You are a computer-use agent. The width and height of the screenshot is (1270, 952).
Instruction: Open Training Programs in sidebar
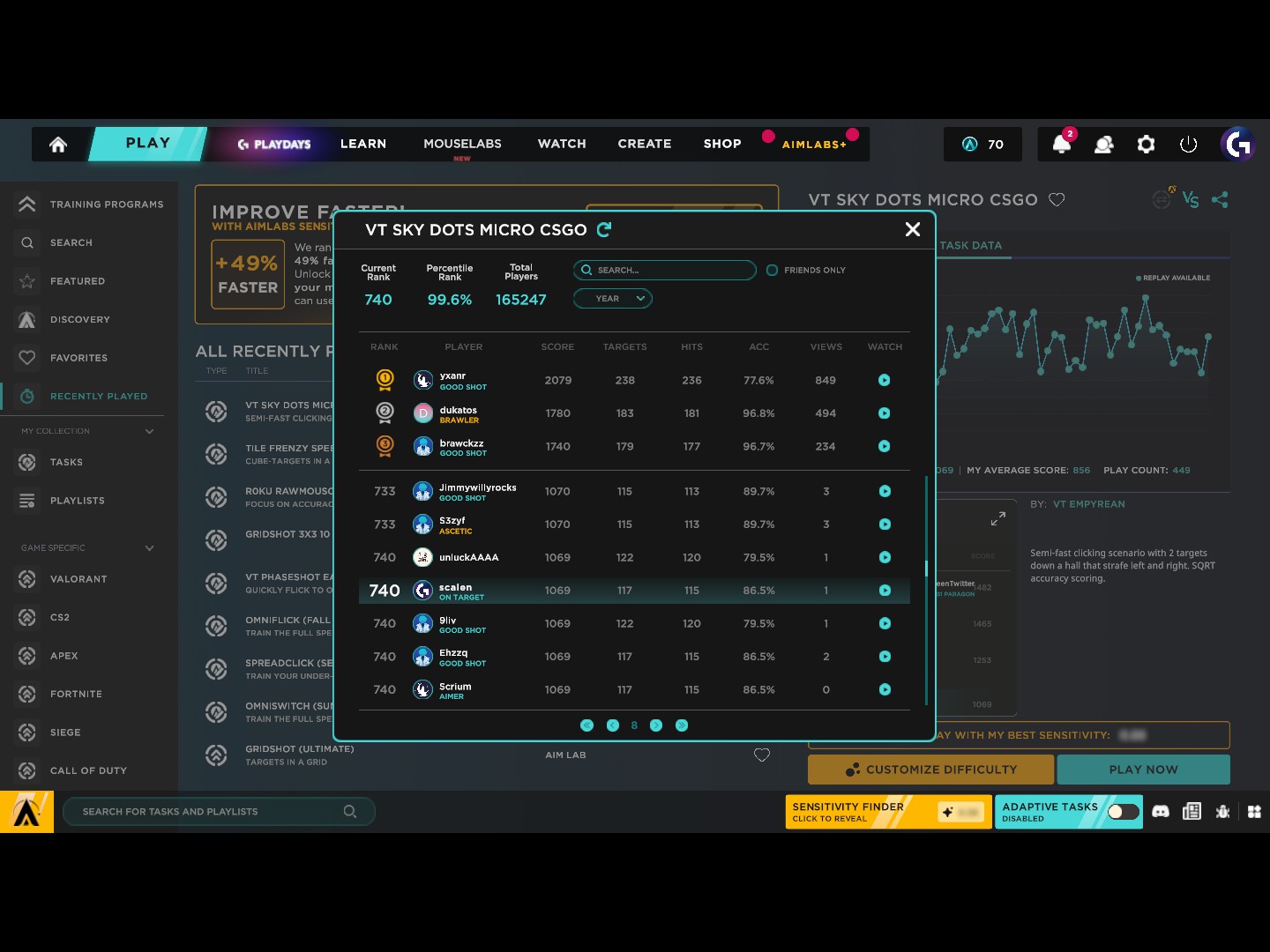coord(90,205)
